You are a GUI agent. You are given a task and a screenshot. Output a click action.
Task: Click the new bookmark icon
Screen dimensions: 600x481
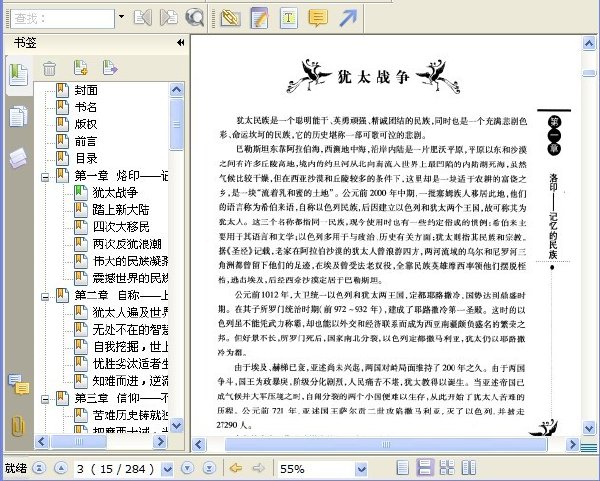coord(80,68)
